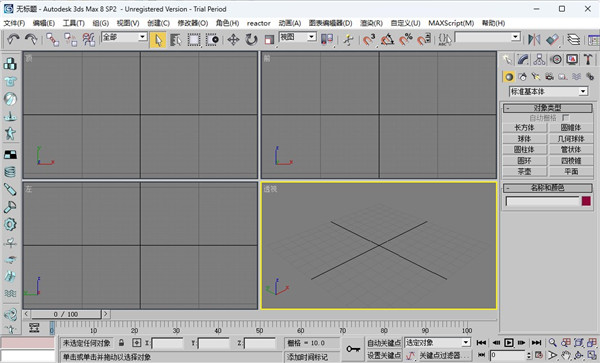Collapse the 名称和颜色 rollout

pos(548,188)
